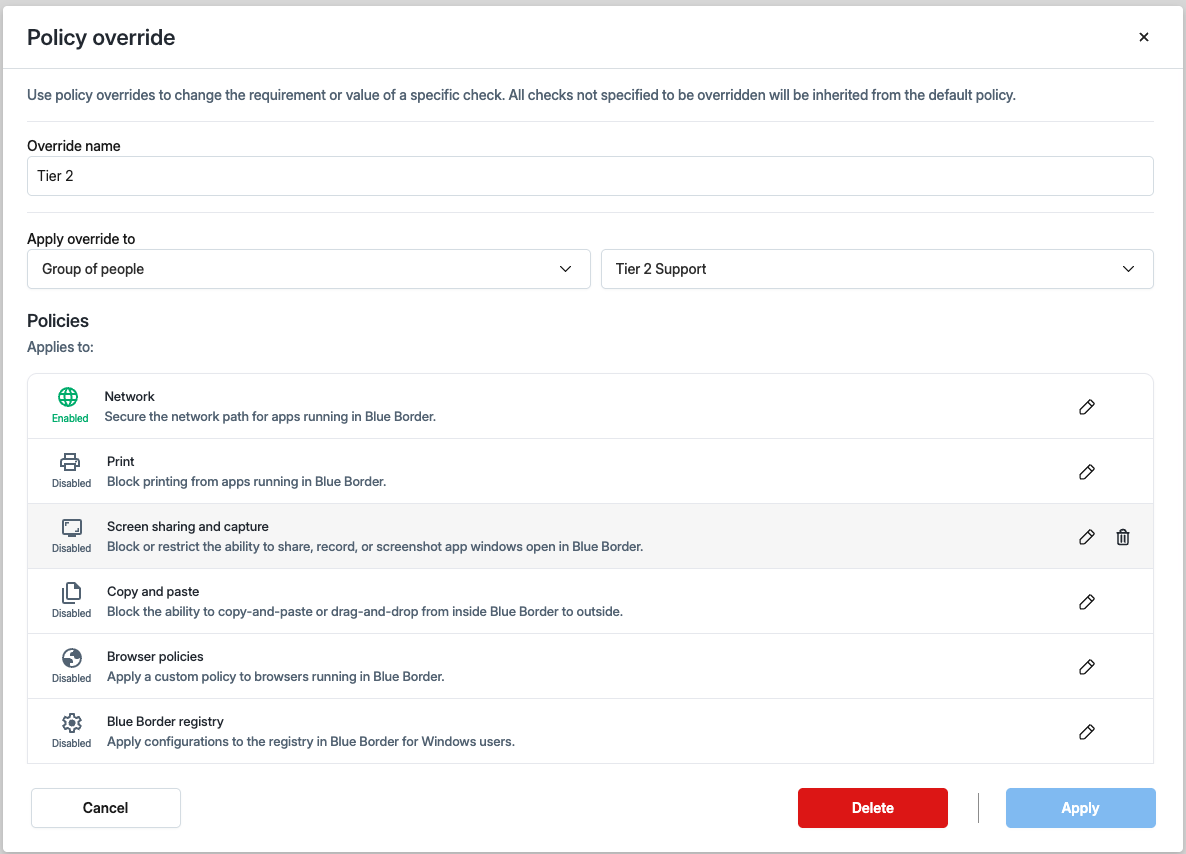This screenshot has width=1186, height=854.
Task: Edit the Blue Border registry policy
Action: 1087,732
